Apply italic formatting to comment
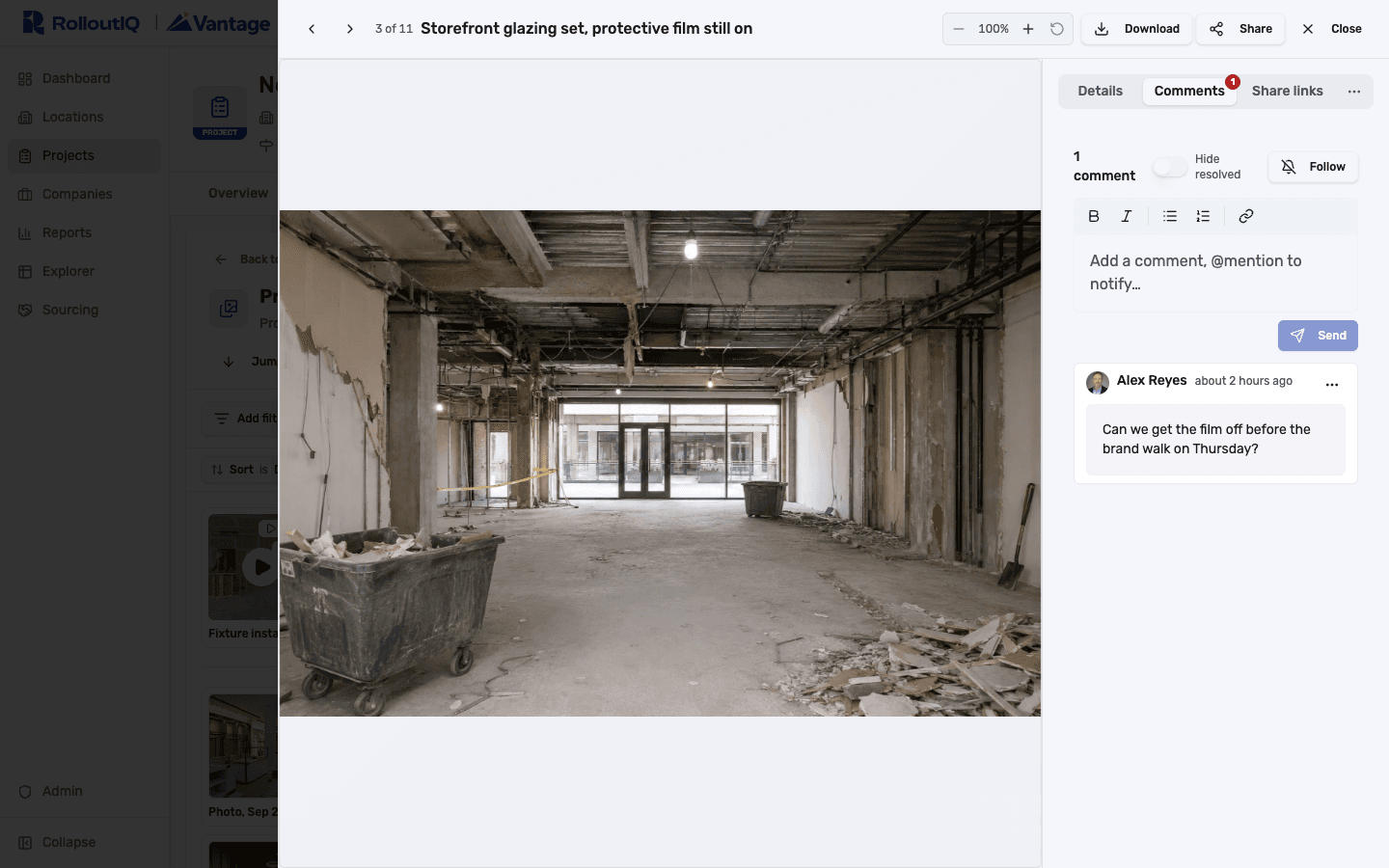The width and height of the screenshot is (1389, 868). (x=1126, y=216)
